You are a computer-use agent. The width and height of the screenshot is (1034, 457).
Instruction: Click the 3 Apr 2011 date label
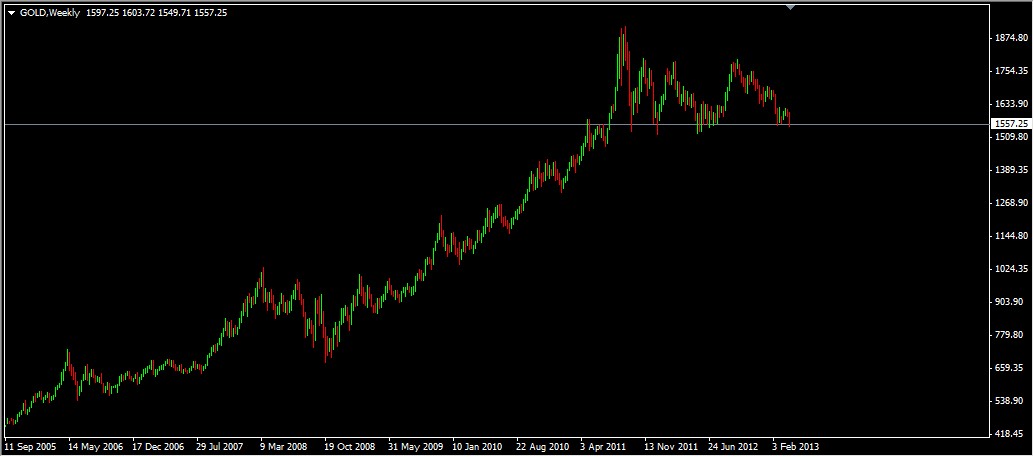click(x=608, y=447)
